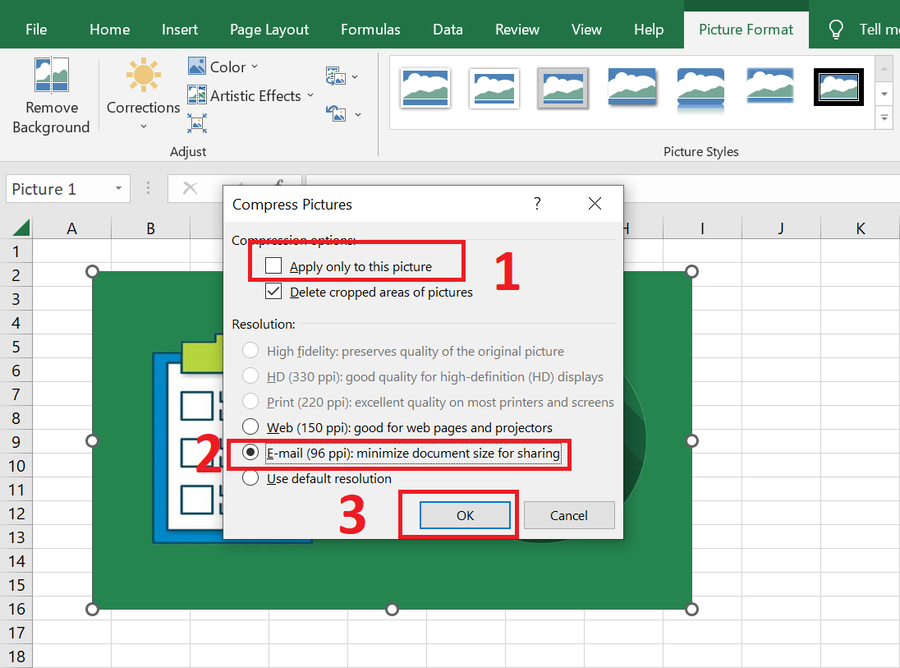Image resolution: width=900 pixels, height=668 pixels.
Task: Apply the first picture style thumbnail
Action: [x=425, y=88]
